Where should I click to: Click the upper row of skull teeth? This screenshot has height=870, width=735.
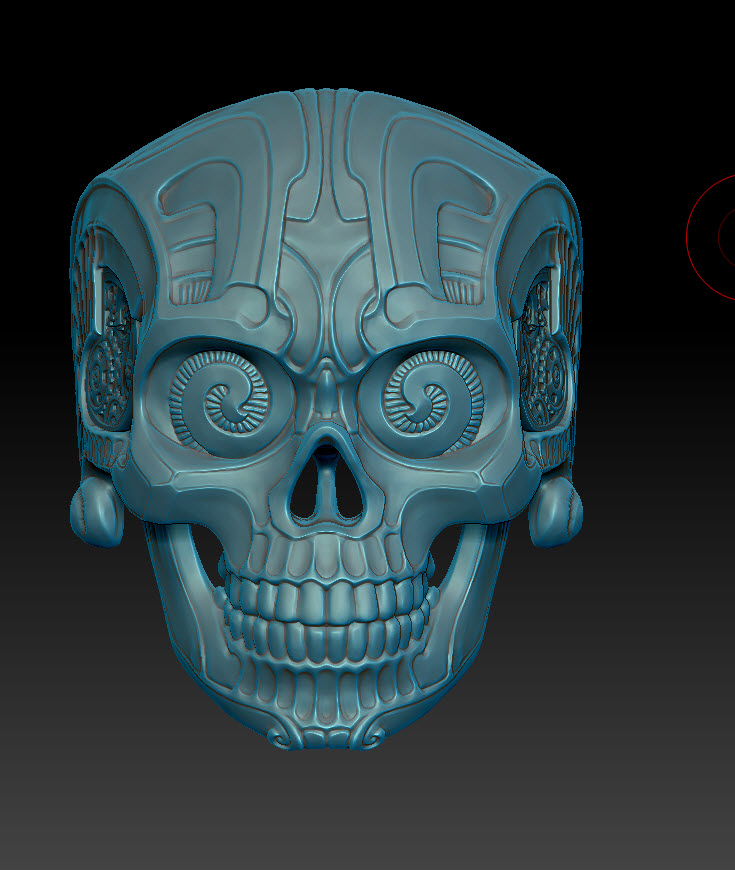tap(327, 600)
